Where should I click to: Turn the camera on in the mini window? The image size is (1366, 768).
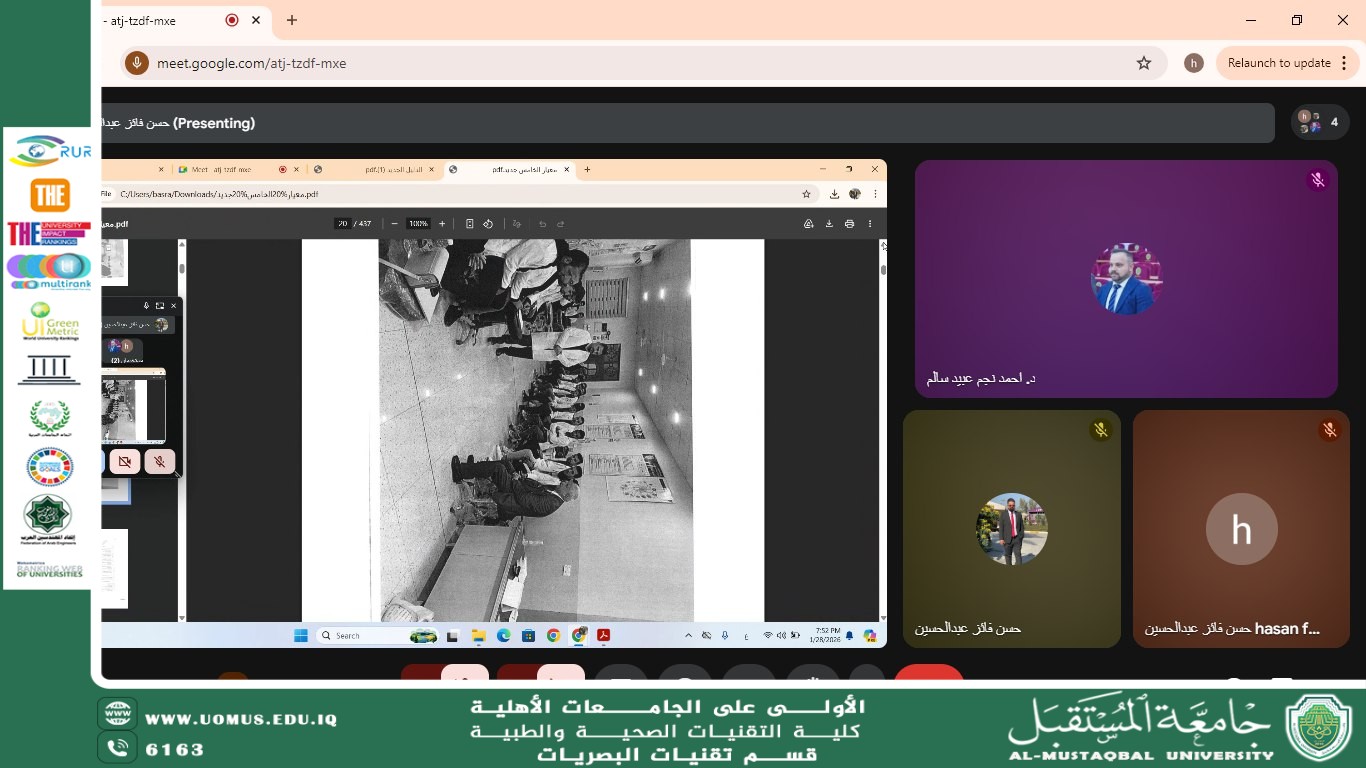[124, 461]
